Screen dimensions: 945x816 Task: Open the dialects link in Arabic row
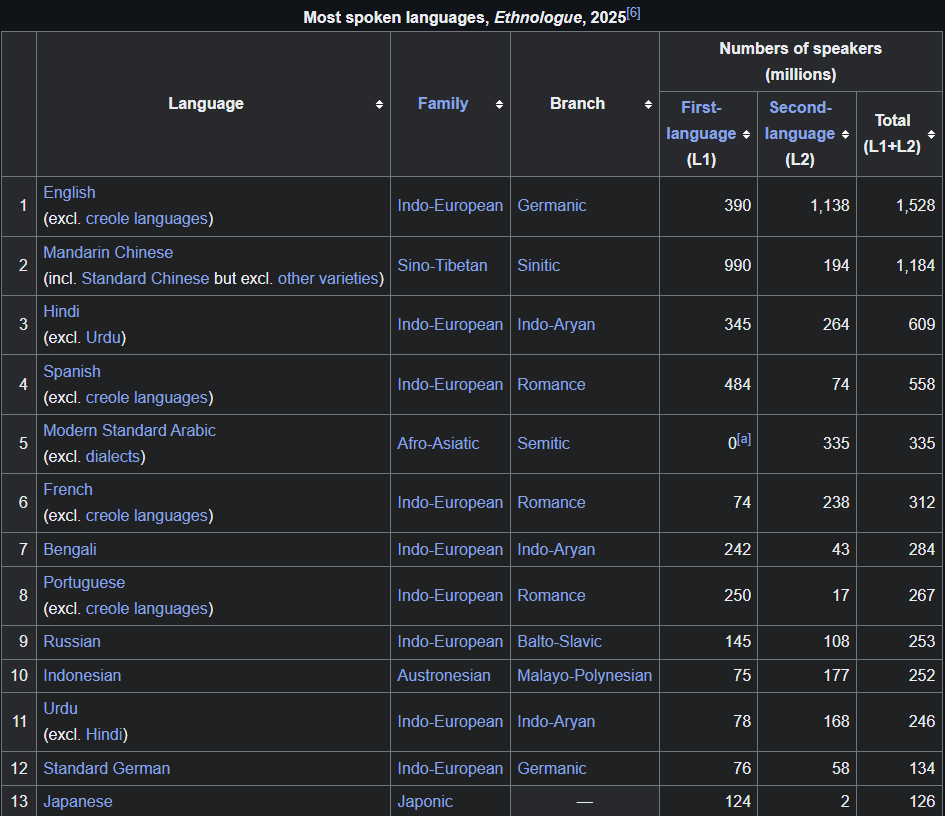[113, 457]
